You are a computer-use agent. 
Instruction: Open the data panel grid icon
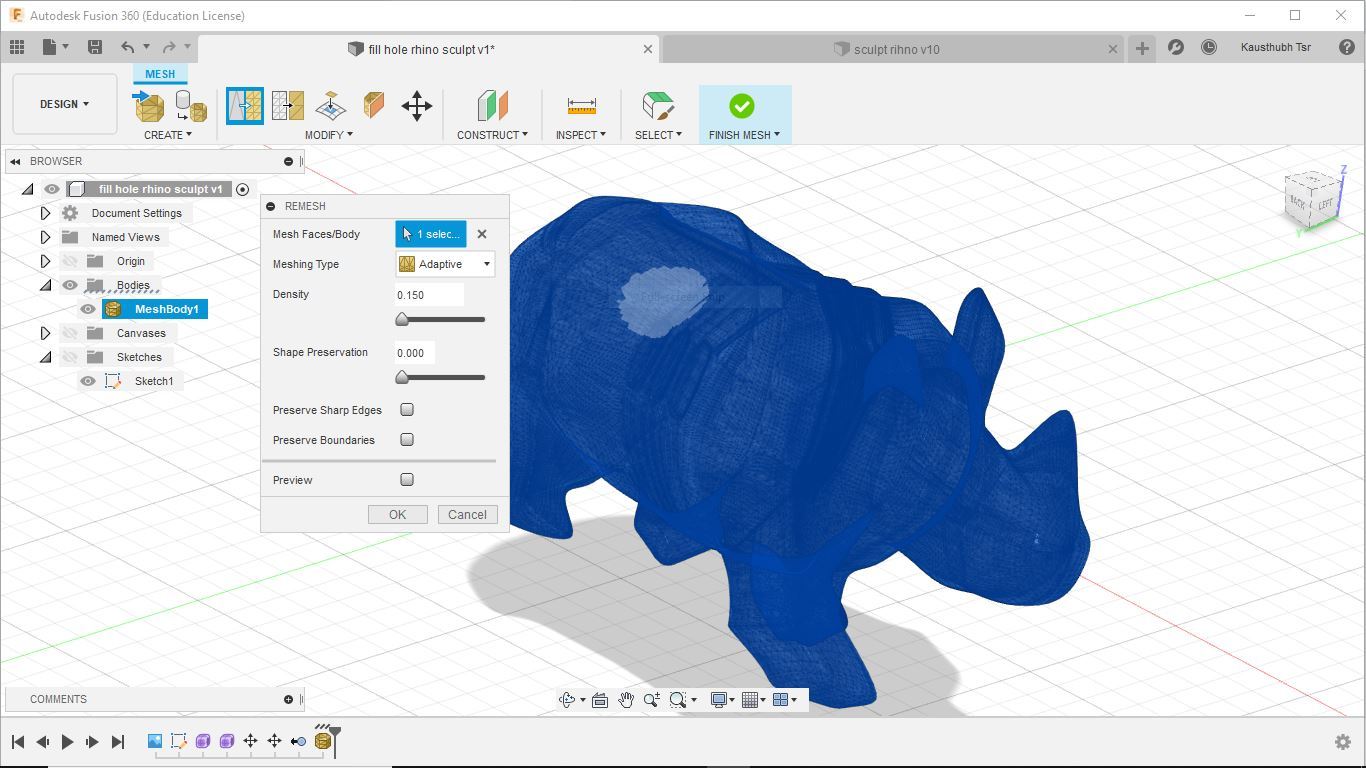click(x=17, y=47)
